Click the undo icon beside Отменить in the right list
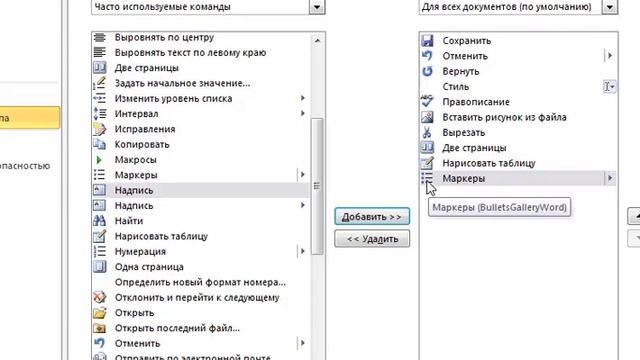This screenshot has width=640, height=360. point(427,56)
